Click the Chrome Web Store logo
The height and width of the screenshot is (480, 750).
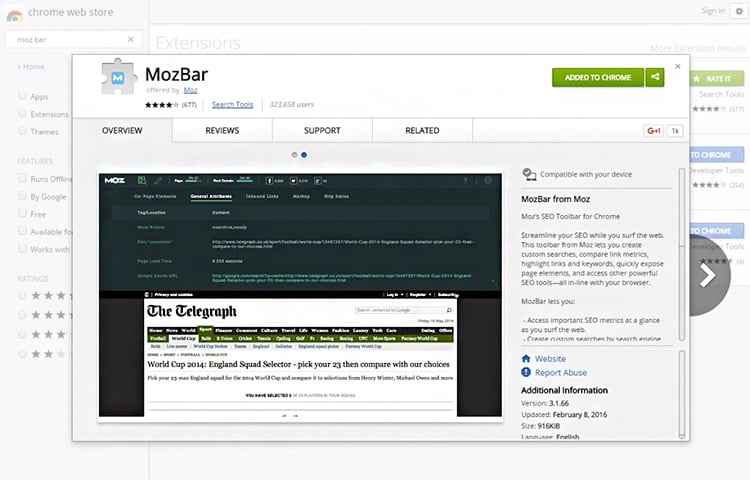pyautogui.click(x=15, y=14)
